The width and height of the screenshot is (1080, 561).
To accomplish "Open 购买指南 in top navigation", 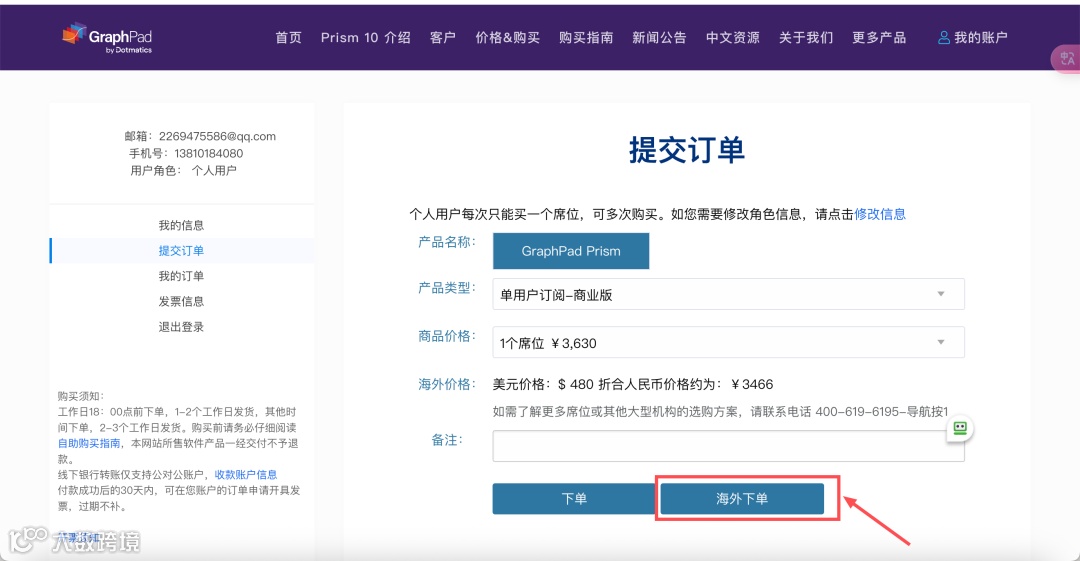I will 586,38.
